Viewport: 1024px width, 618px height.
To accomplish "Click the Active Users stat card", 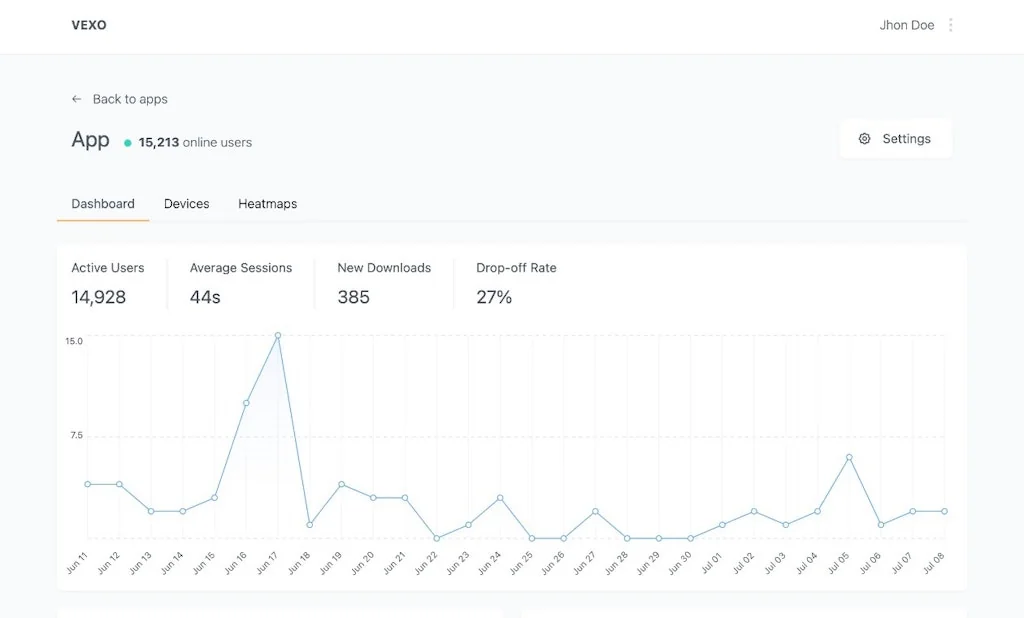I will click(108, 283).
